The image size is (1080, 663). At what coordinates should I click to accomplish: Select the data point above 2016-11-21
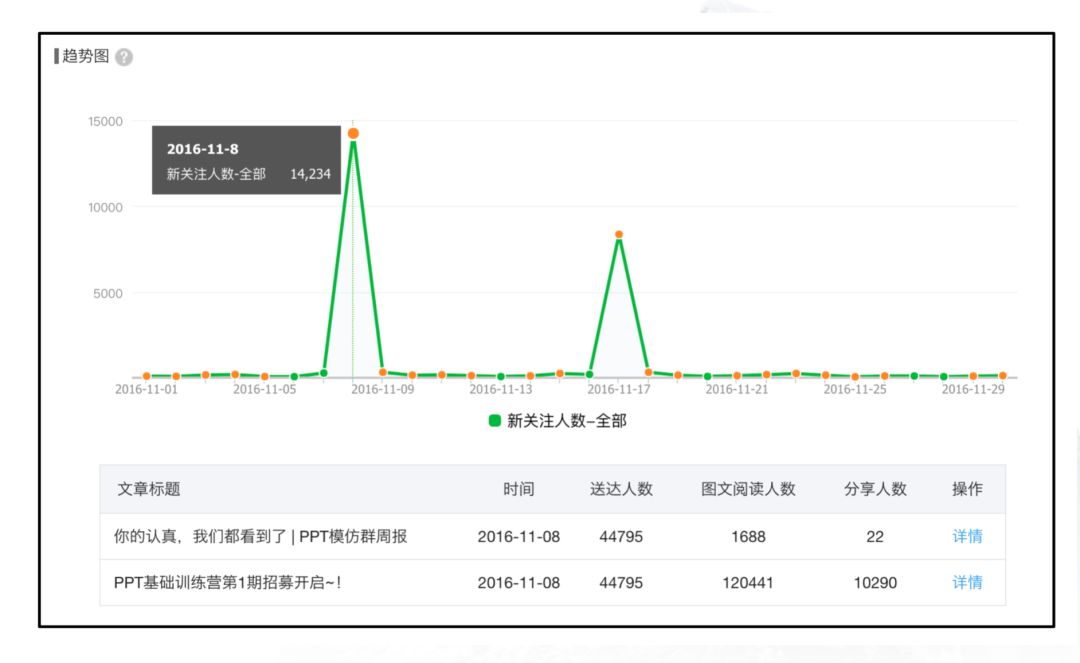tap(737, 376)
